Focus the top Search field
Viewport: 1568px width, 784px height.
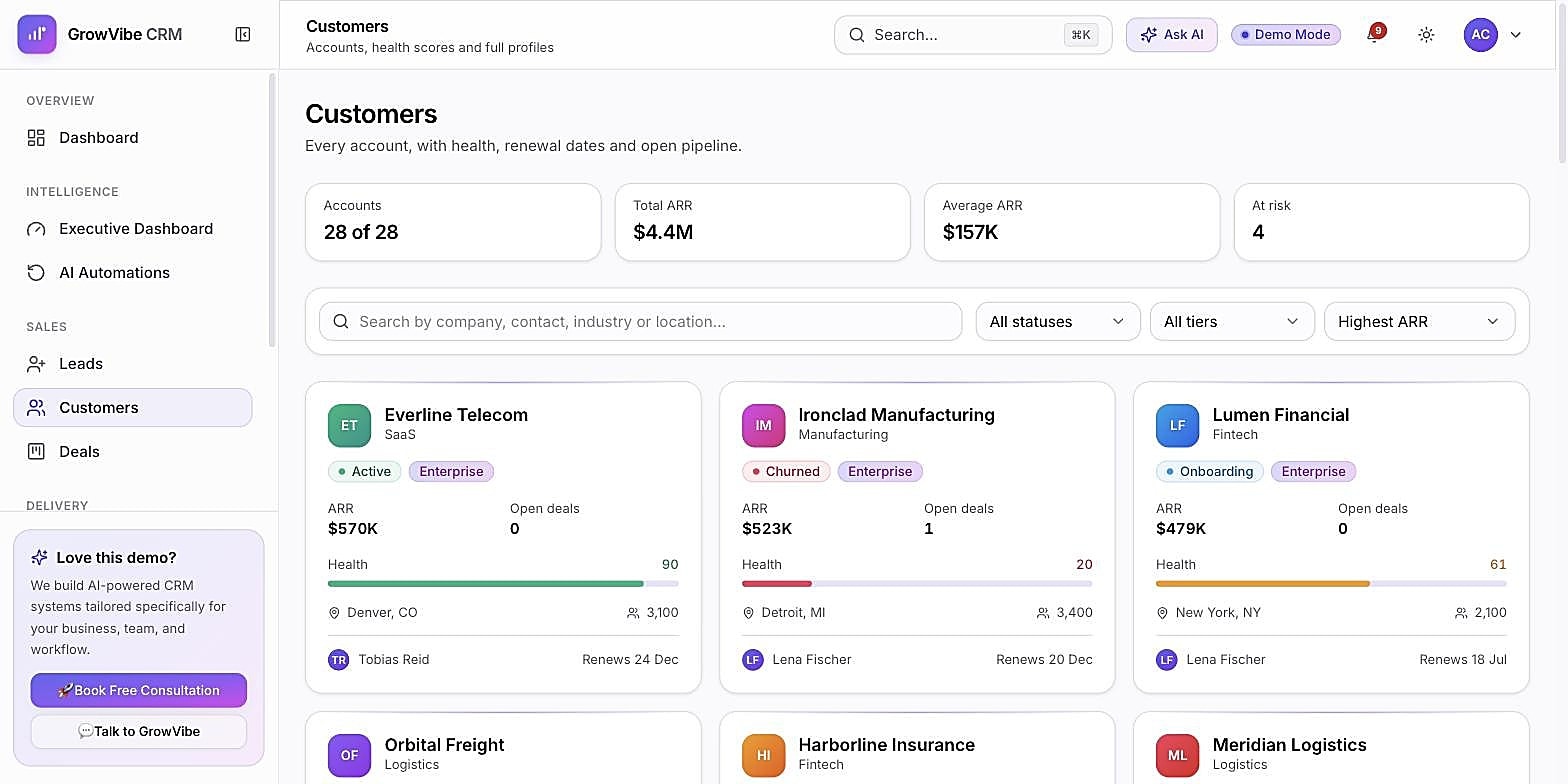tap(973, 34)
